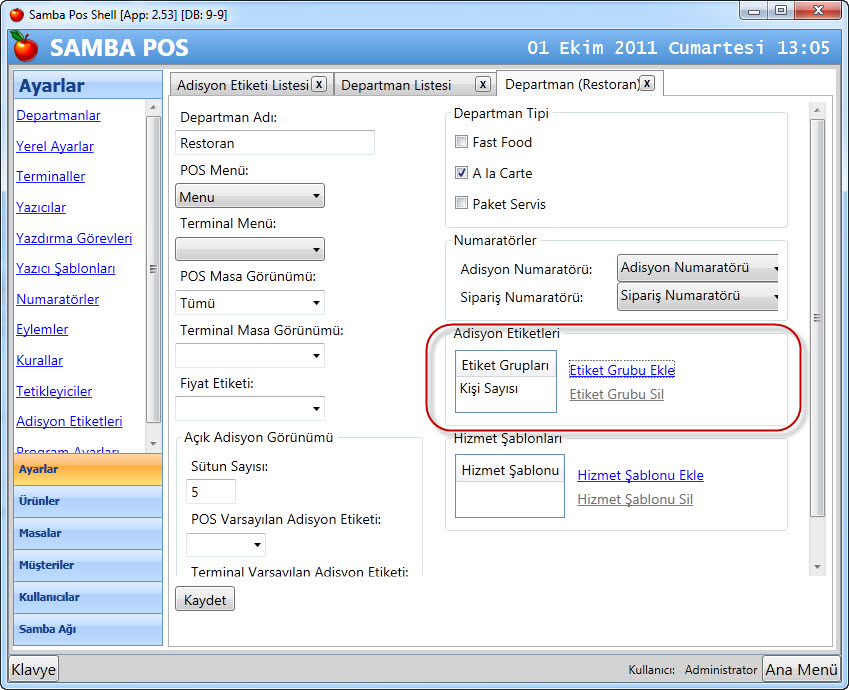Open the Adisyon Numaratörü dropdown
The width and height of the screenshot is (849, 690).
(x=697, y=268)
